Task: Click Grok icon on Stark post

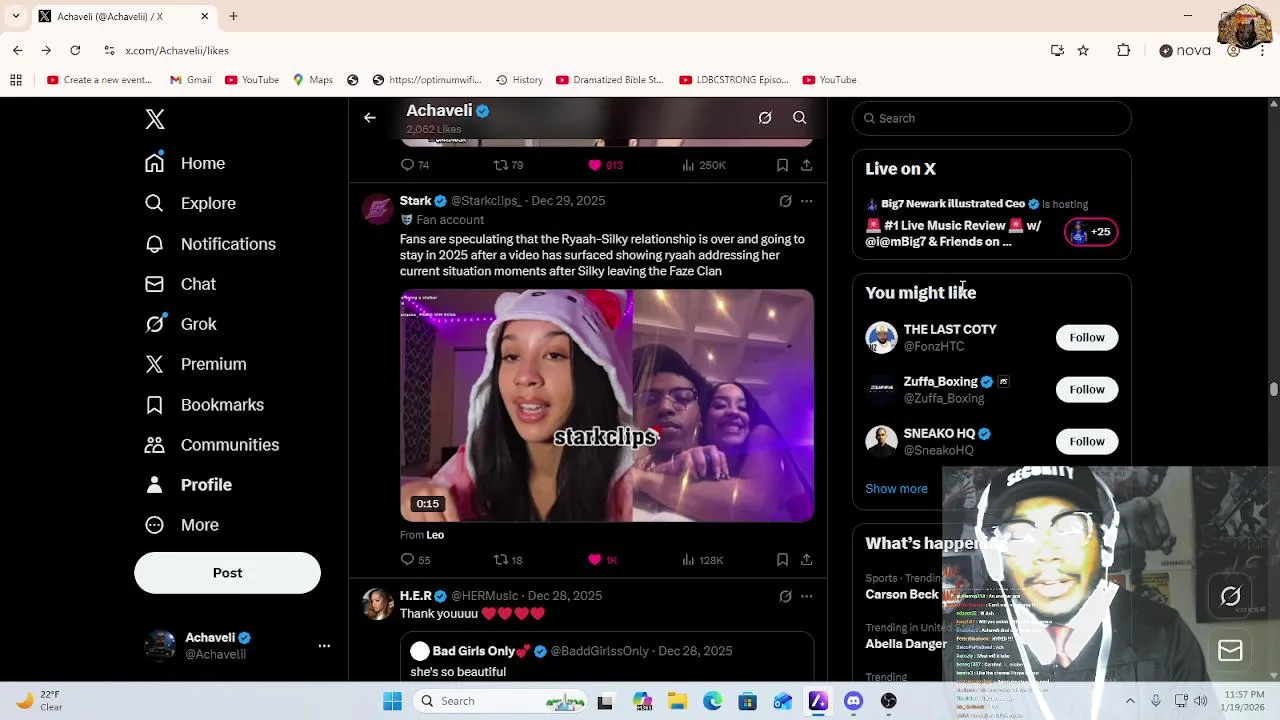Action: coord(786,201)
